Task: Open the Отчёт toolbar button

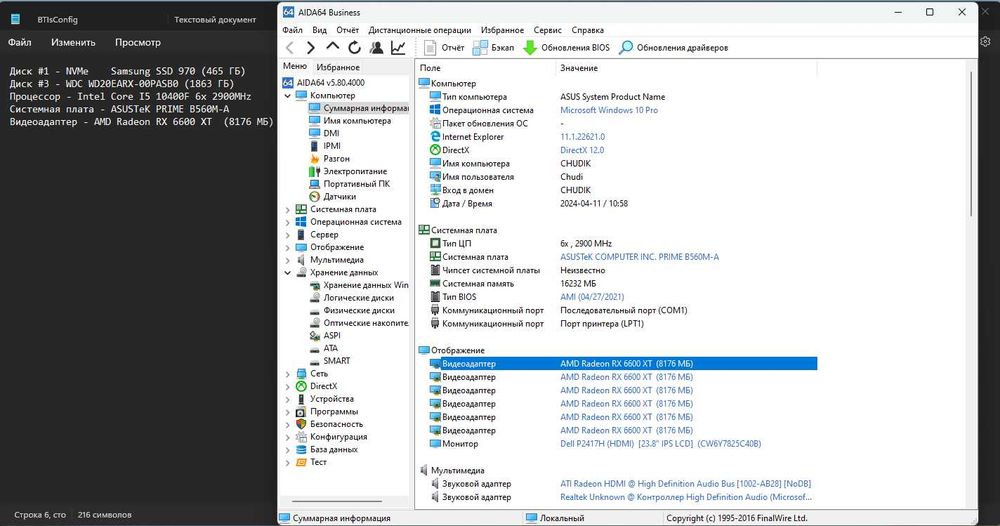Action: tap(444, 48)
